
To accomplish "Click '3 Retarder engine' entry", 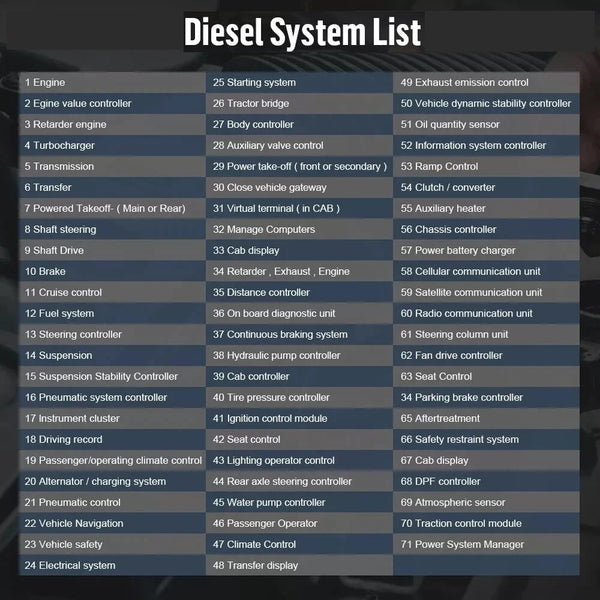I will pyautogui.click(x=112, y=124).
